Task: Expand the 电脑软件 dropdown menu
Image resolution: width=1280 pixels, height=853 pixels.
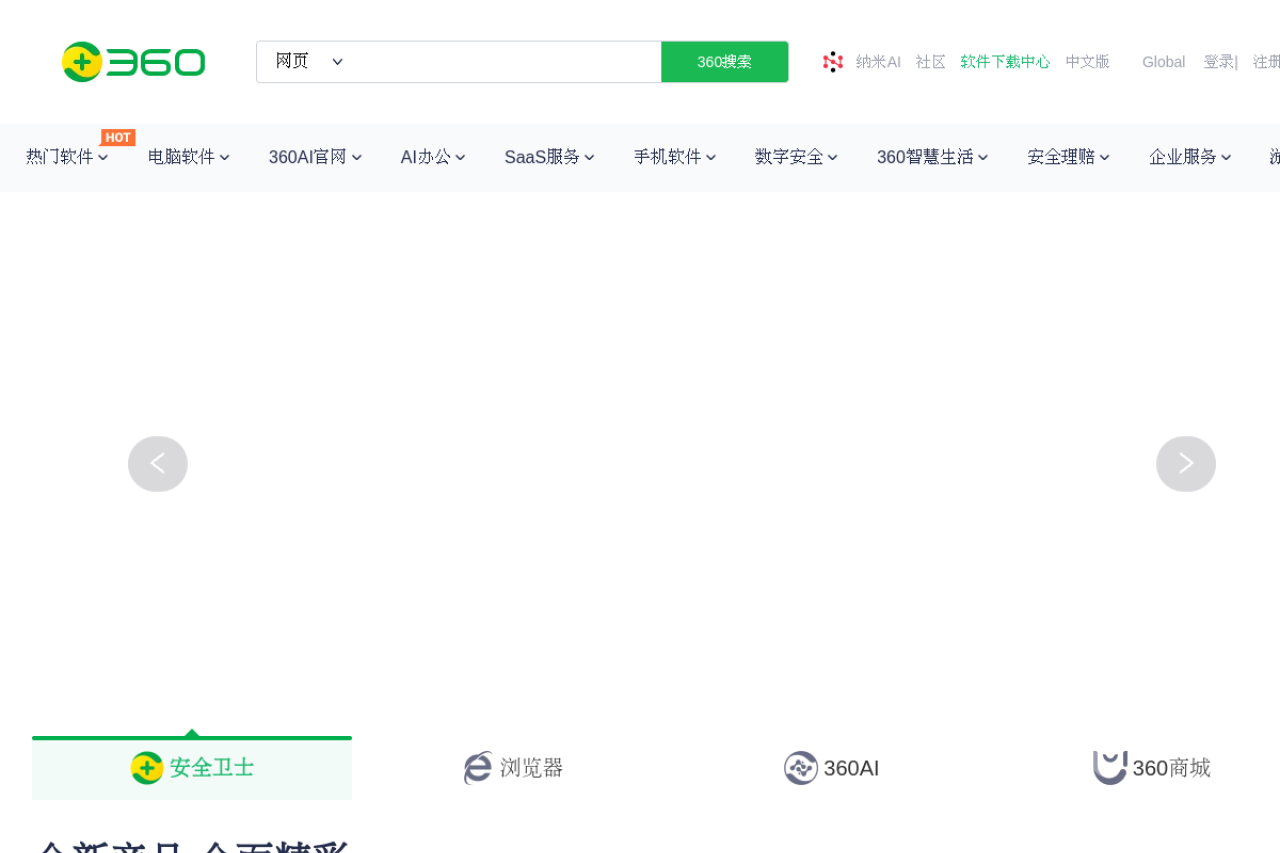Action: [188, 157]
